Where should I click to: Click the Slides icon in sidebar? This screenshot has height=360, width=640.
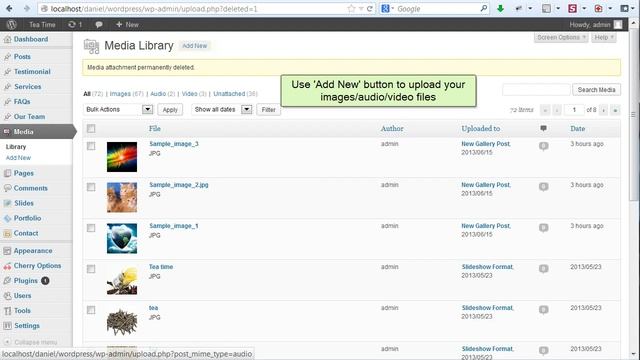click(x=7, y=203)
